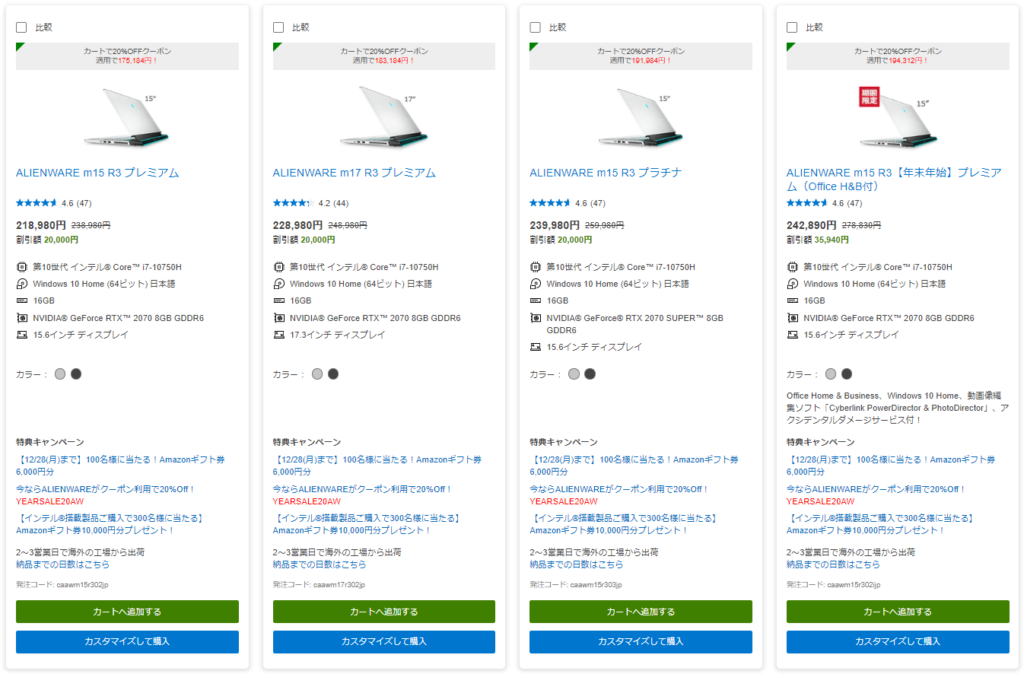Click the 15.6インチ display icon in the 218,980円 card
Image resolution: width=1024 pixels, height=674 pixels.
22,335
